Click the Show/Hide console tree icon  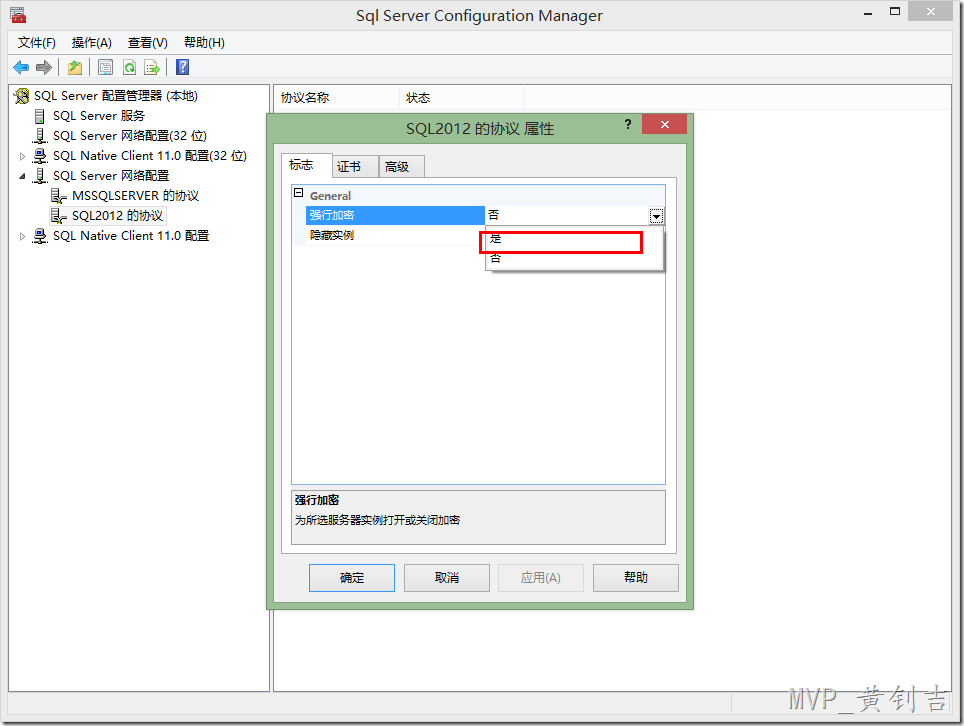105,67
